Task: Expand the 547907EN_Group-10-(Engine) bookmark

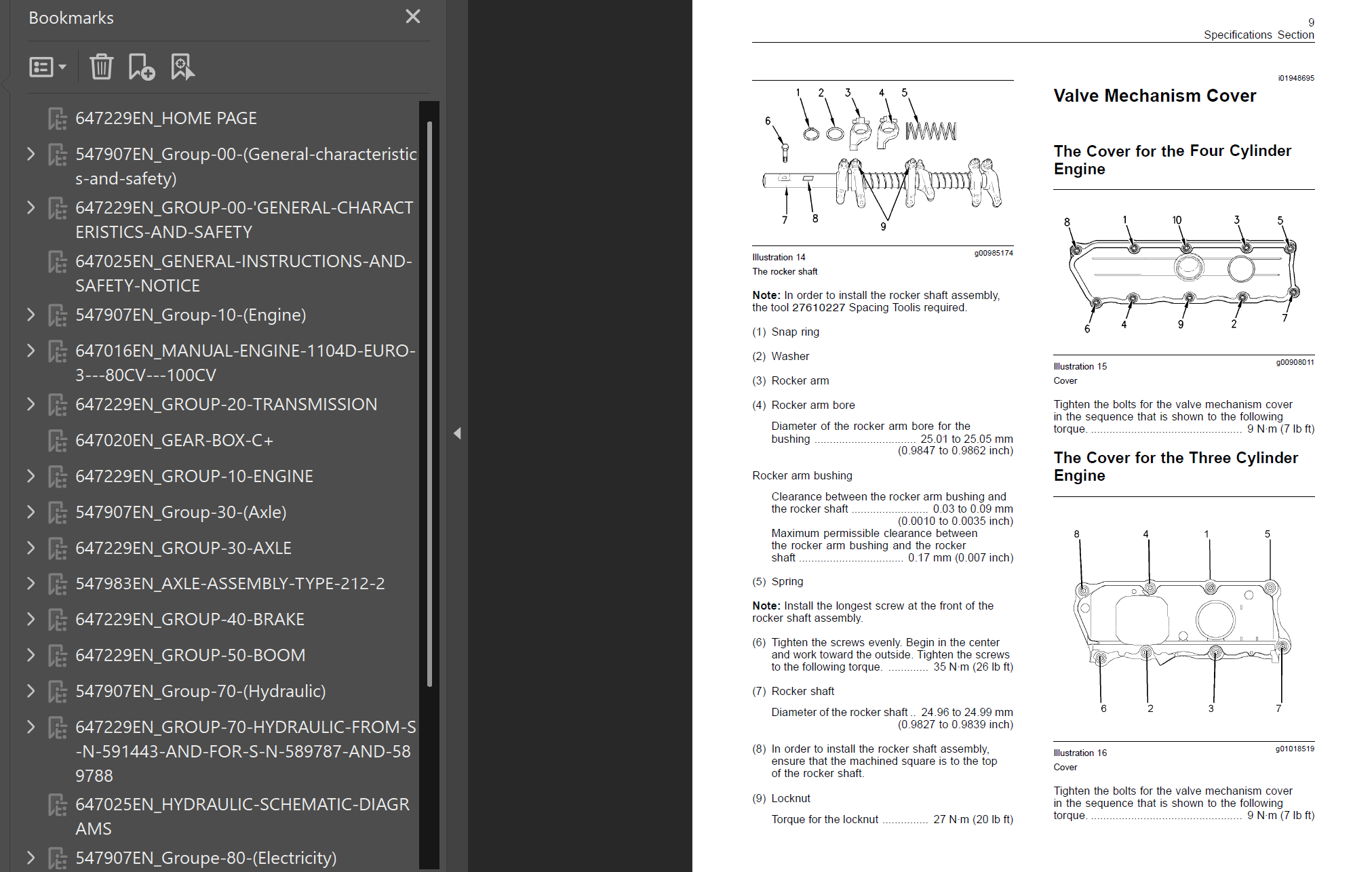Action: (31, 315)
